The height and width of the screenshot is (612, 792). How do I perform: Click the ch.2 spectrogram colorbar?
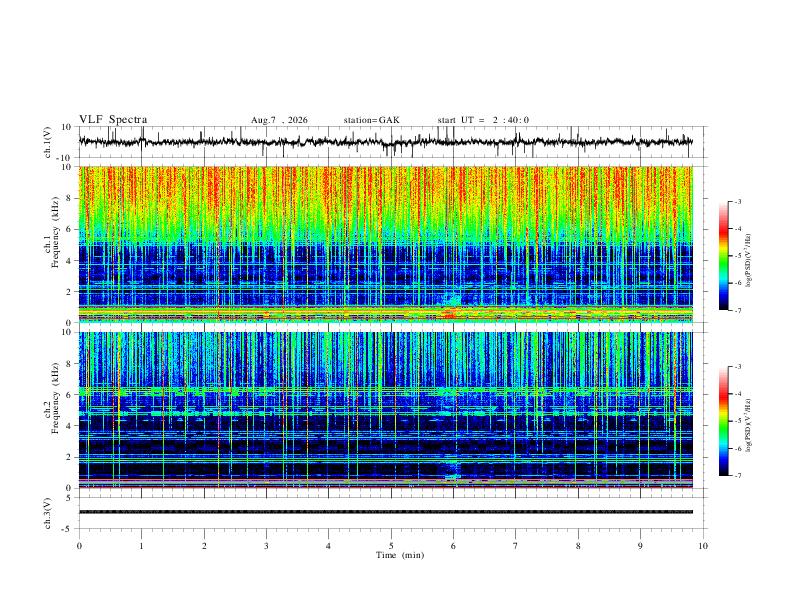[723, 421]
